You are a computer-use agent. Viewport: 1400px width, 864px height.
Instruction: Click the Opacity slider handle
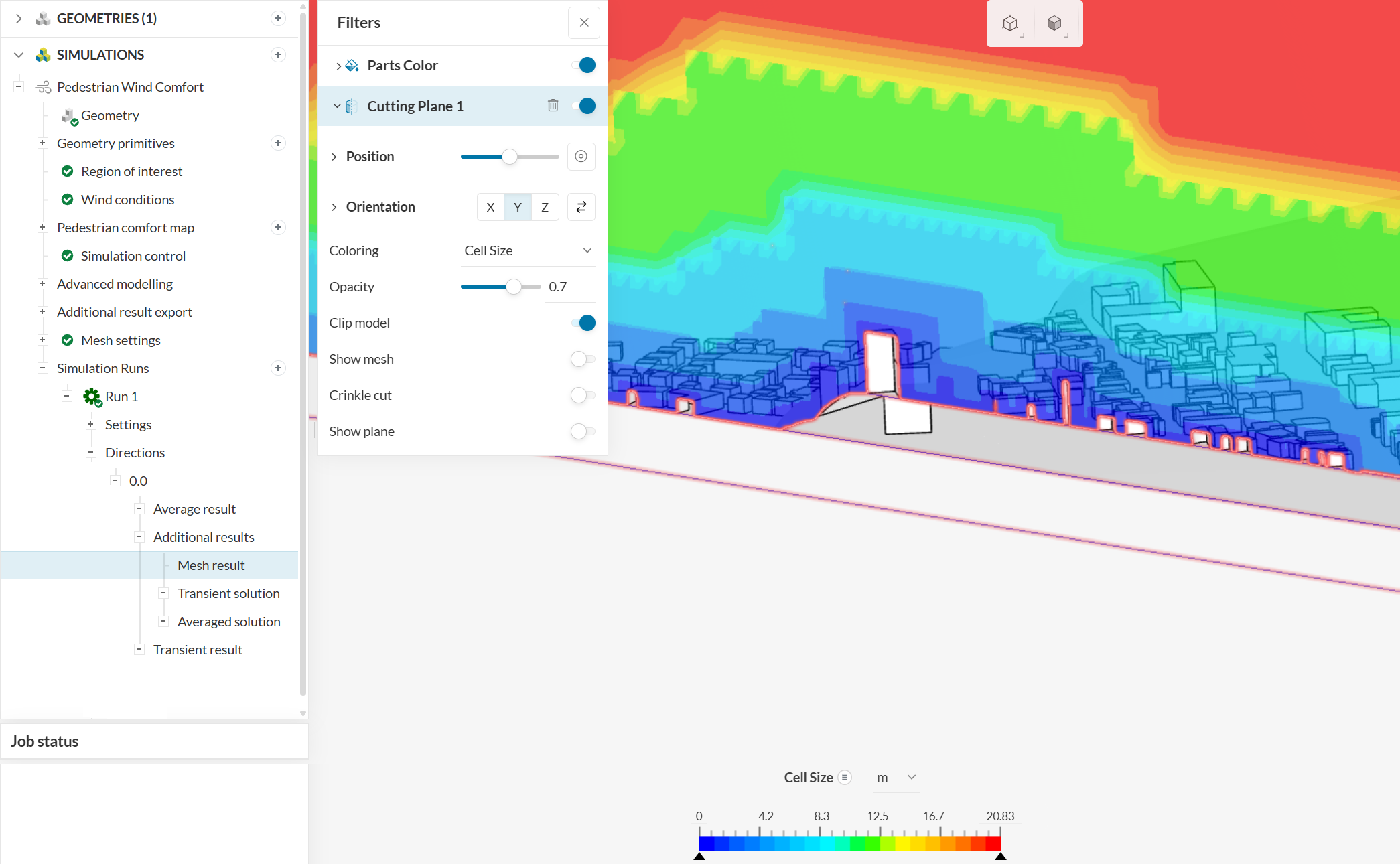[x=514, y=287]
